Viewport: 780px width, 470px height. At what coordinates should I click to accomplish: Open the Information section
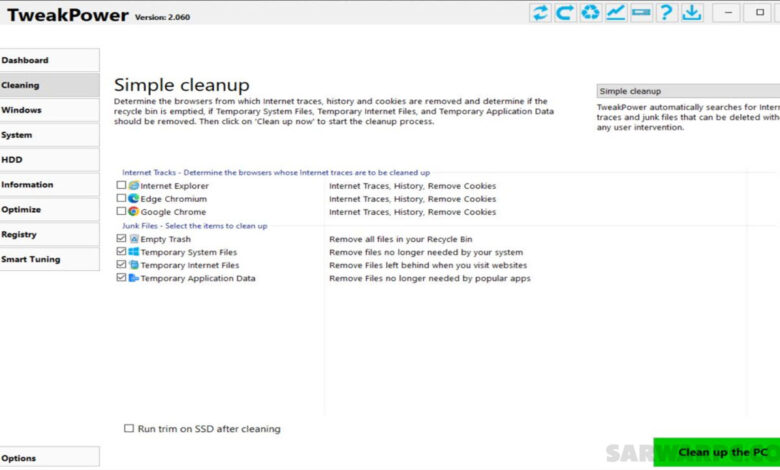49,185
